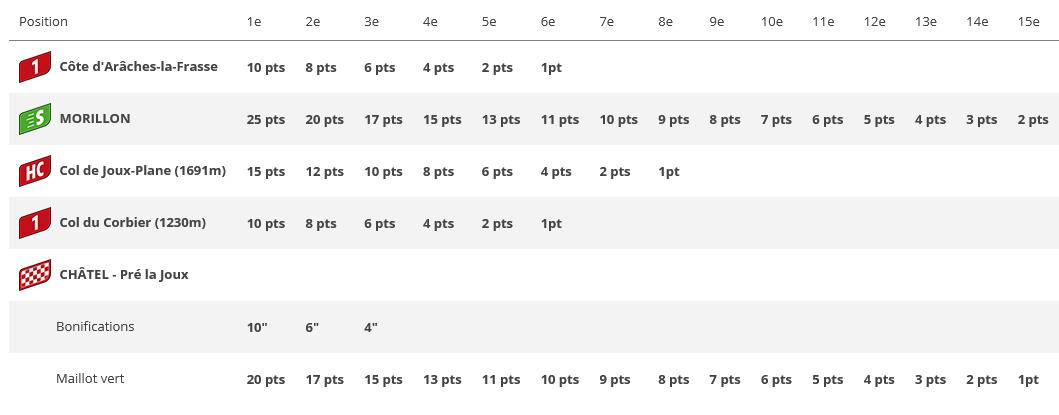Select the 10" bonification value

coord(257,328)
